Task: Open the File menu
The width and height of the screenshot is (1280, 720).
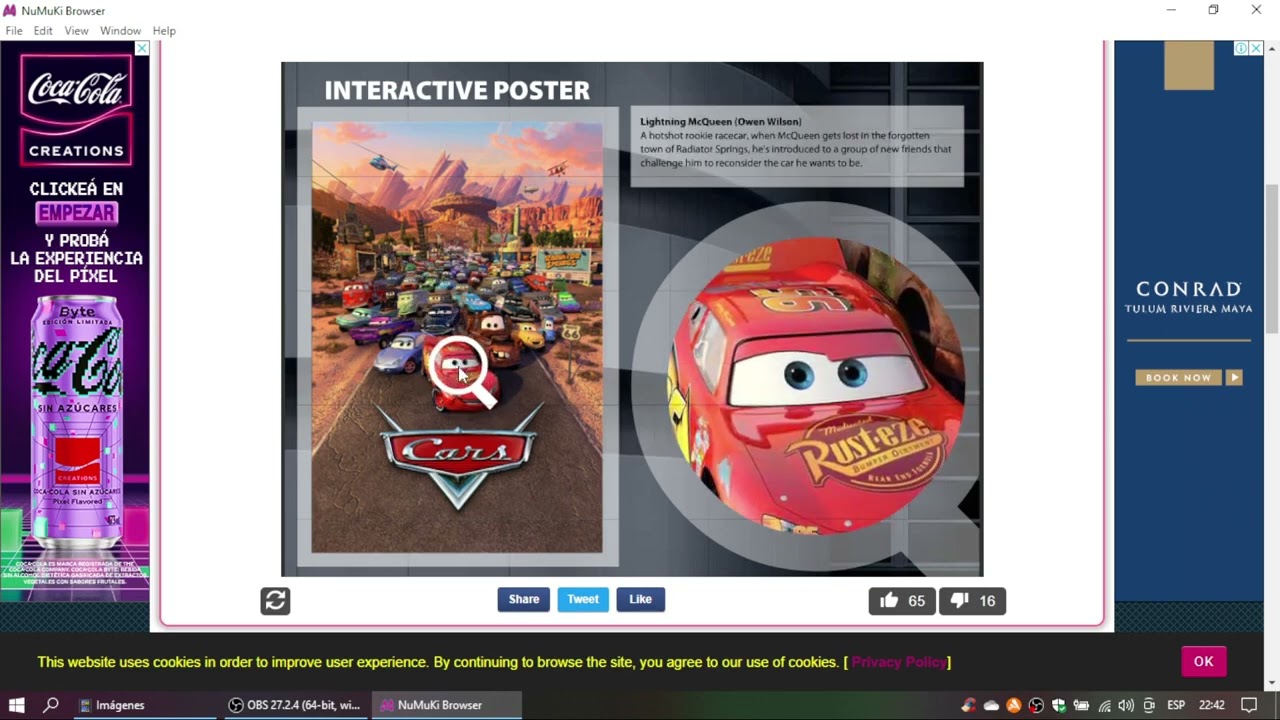Action: [14, 31]
